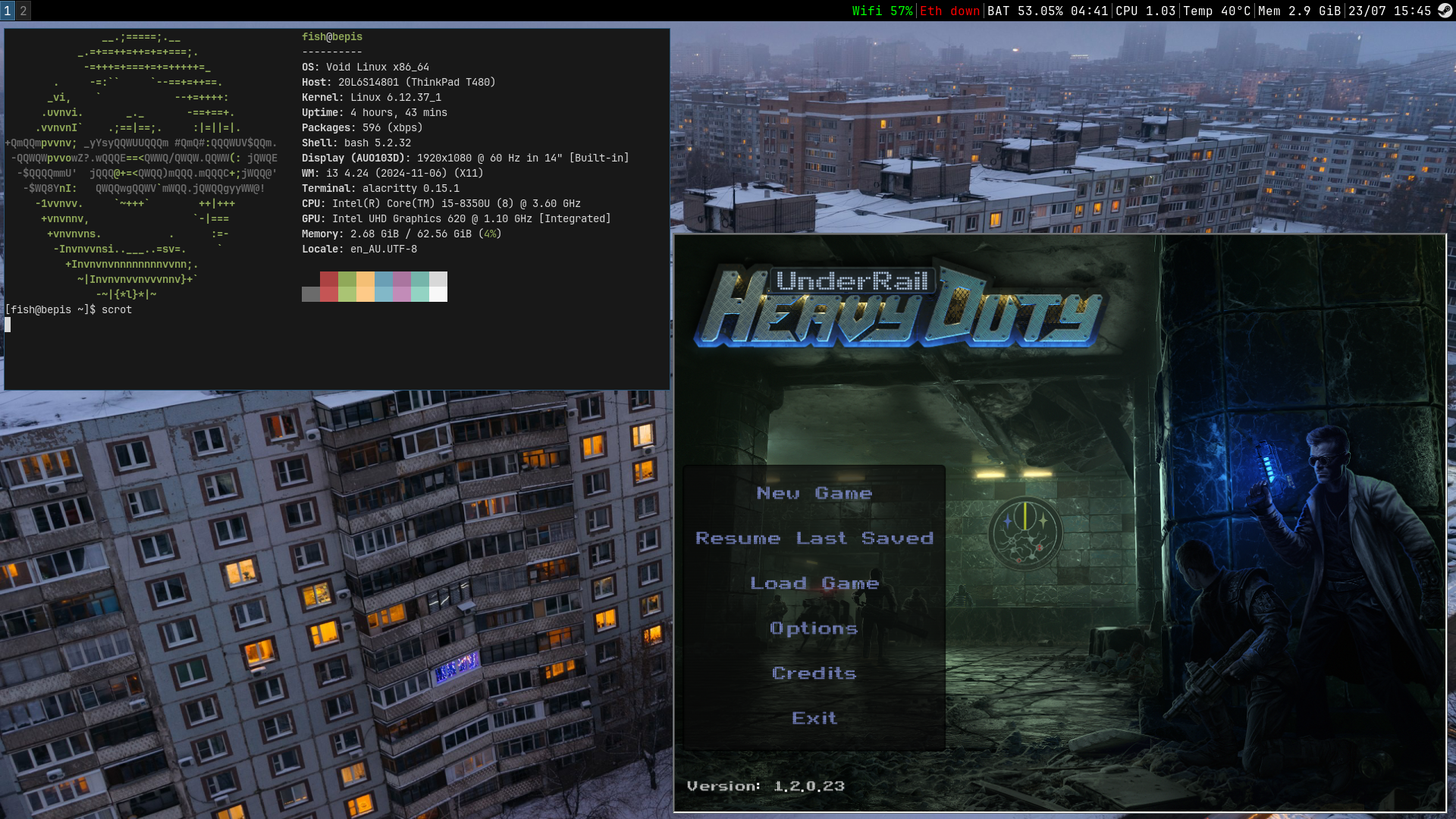The height and width of the screenshot is (819, 1456).
Task: Click the terminal cursor block below prompt
Action: point(8,325)
